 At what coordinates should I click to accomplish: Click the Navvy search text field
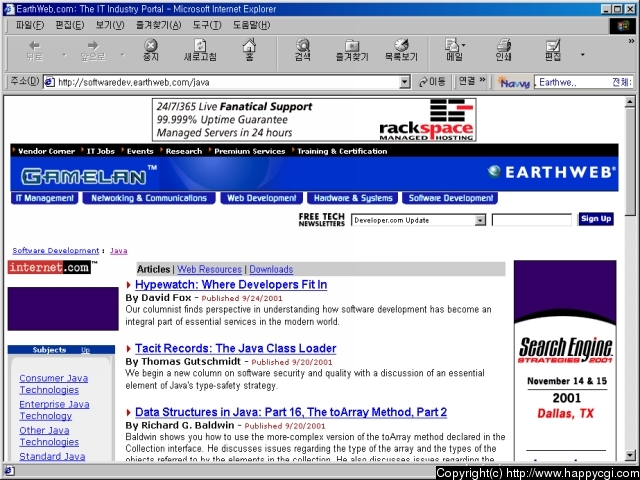(x=585, y=82)
